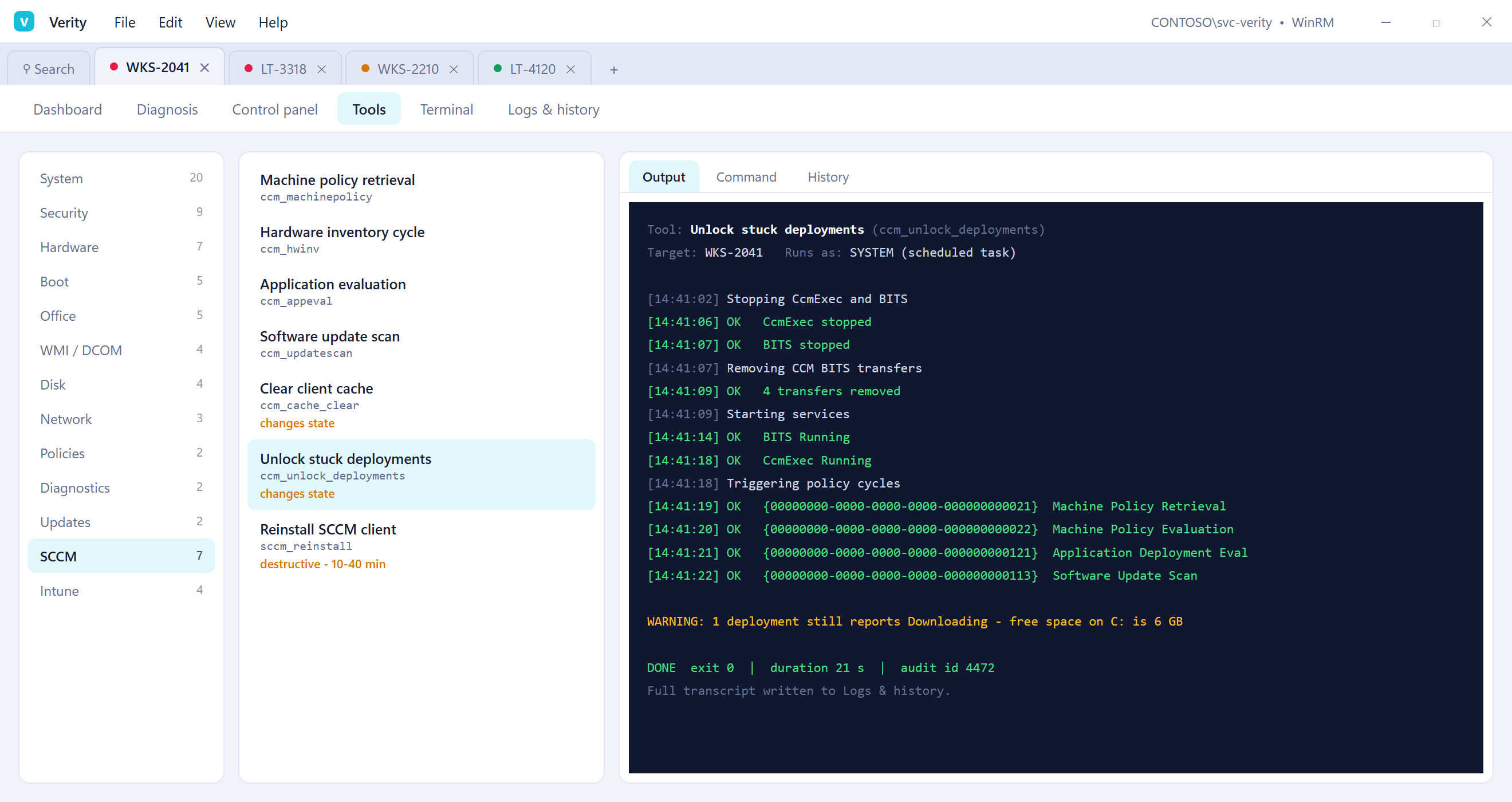The width and height of the screenshot is (1512, 802).
Task: Choose Machine policy retrieval tool
Action: (x=422, y=187)
